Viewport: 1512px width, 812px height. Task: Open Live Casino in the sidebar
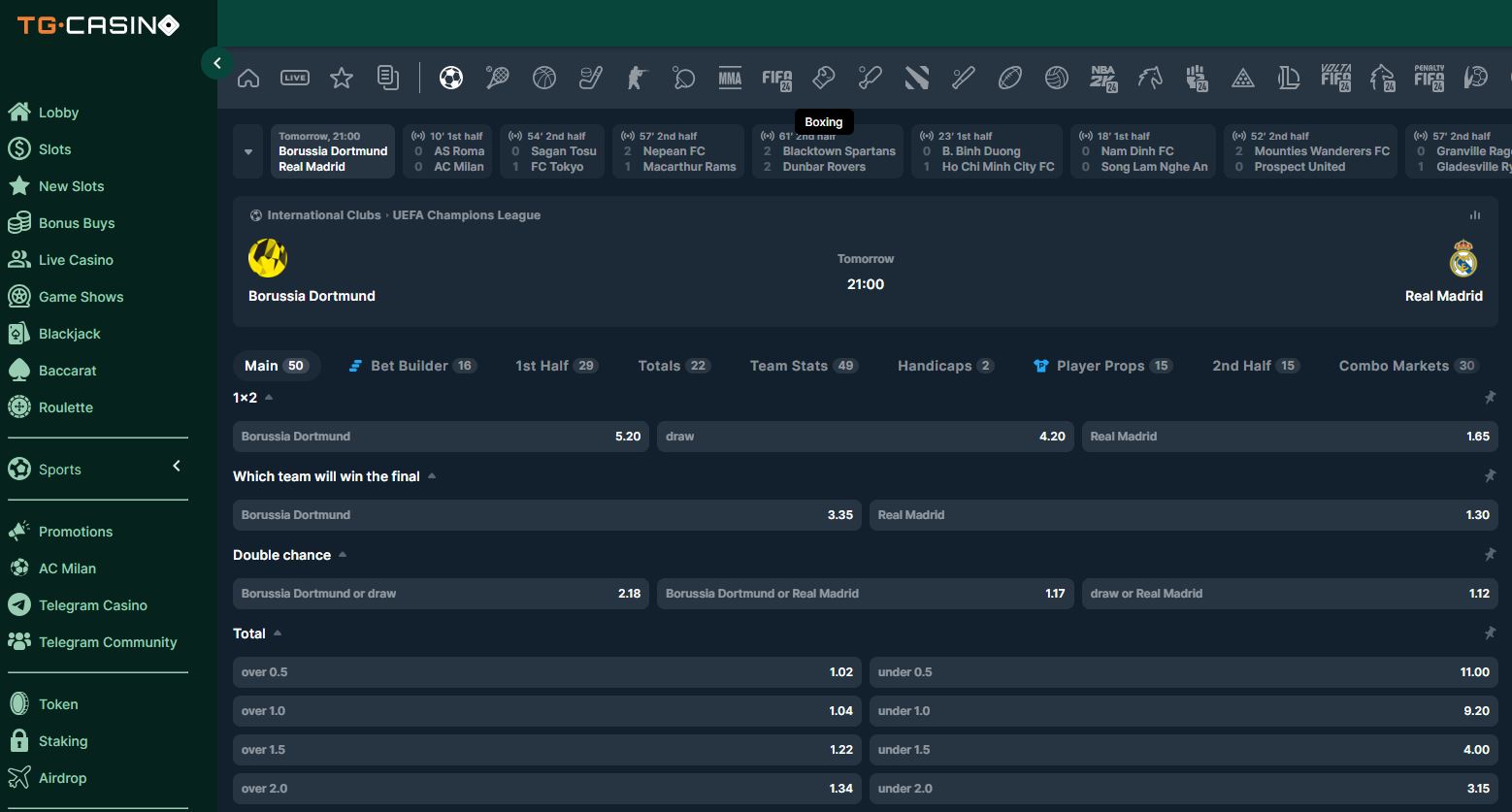(76, 260)
